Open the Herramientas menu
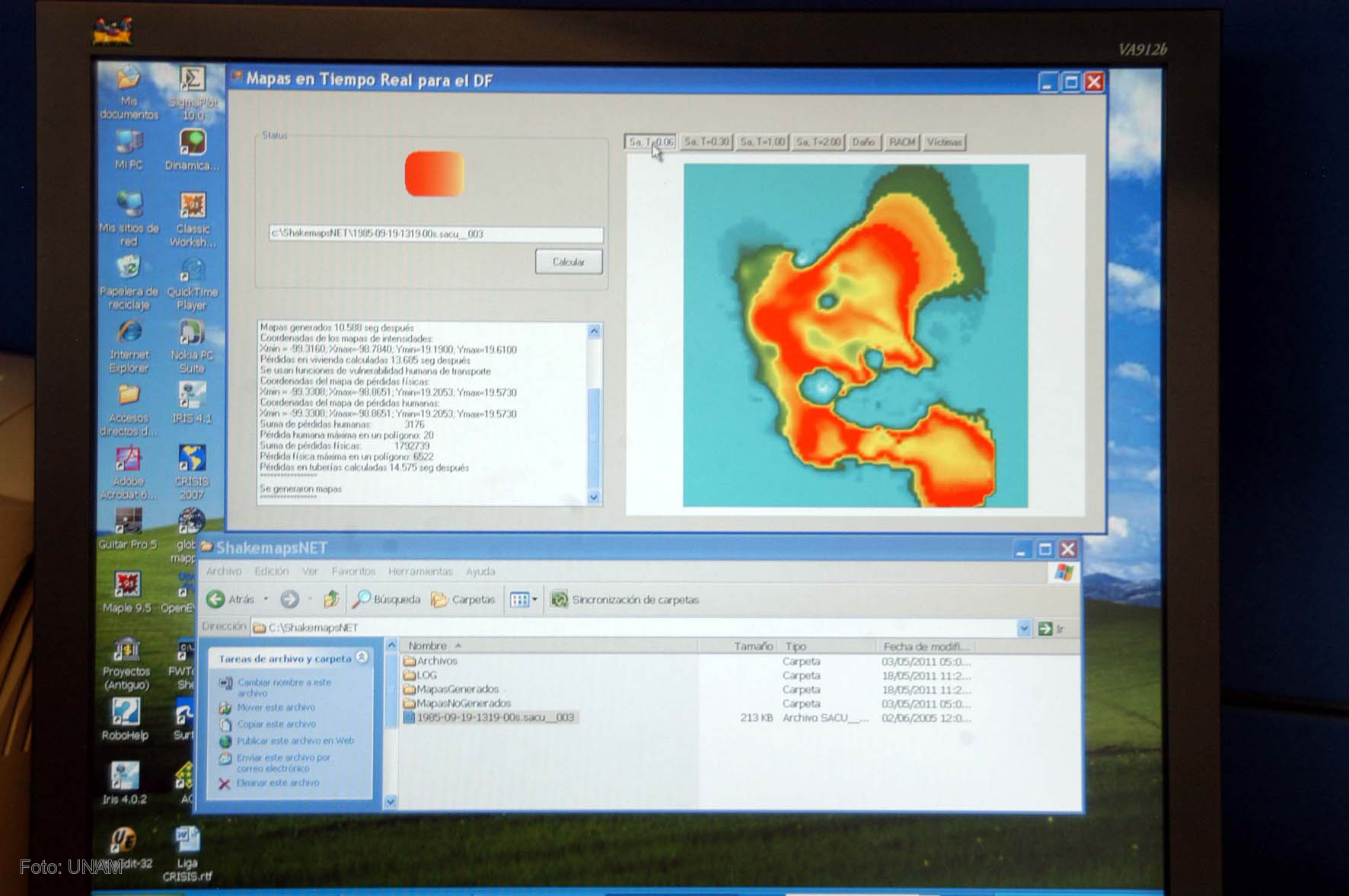Screen dimensions: 1349x896 point(419,572)
